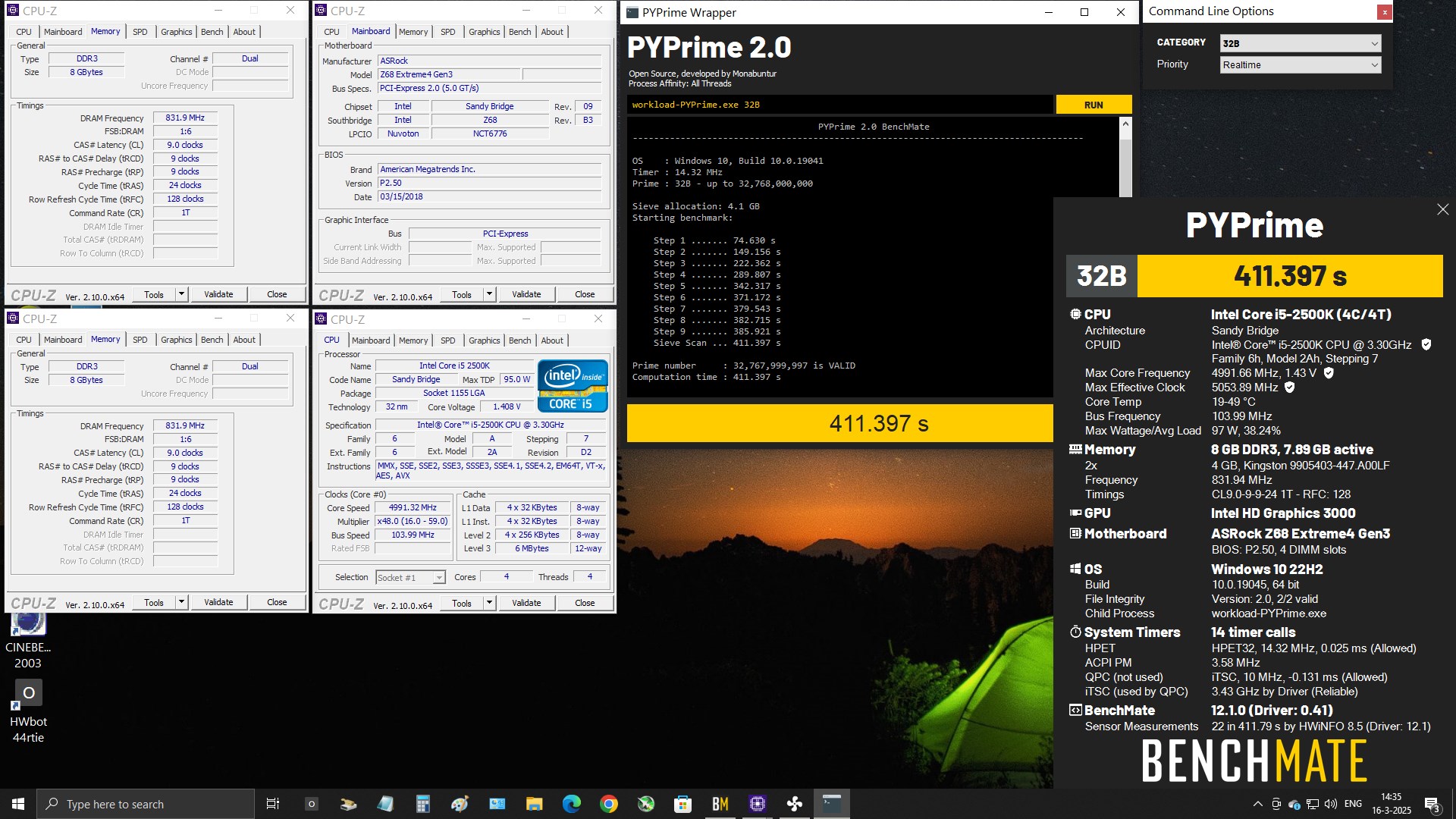Image resolution: width=1456 pixels, height=819 pixels.
Task: Switch to Mainboard tab in CPU-Z CPU window
Action: click(371, 340)
